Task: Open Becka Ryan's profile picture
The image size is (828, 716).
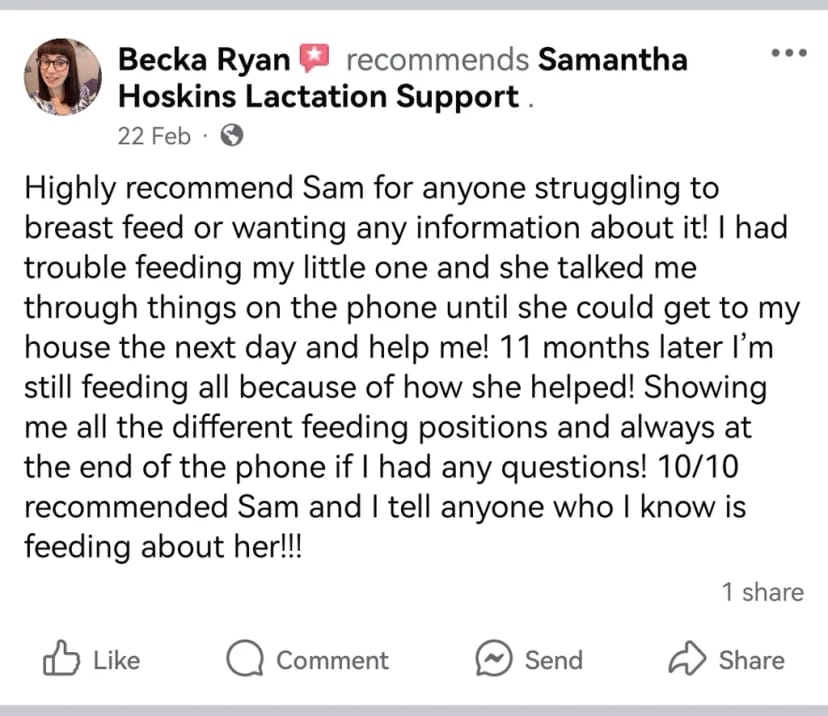Action: click(63, 77)
